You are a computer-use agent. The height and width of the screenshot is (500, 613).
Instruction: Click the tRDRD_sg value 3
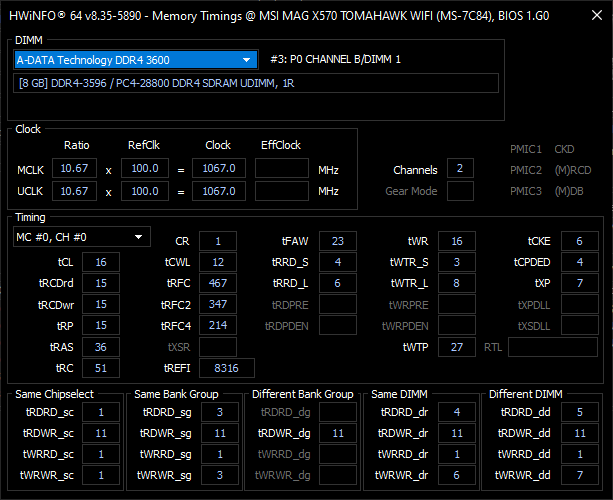220,412
